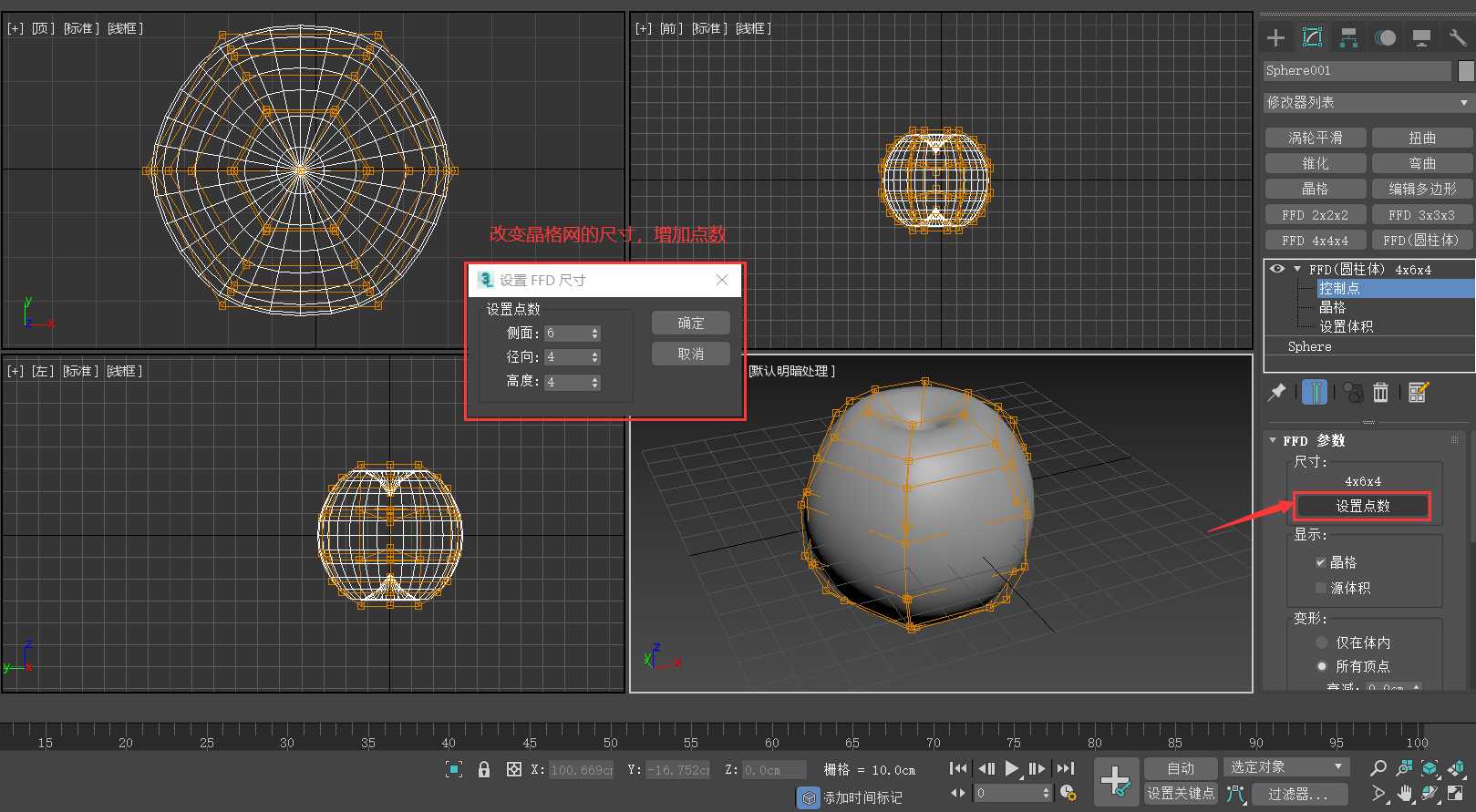Click 侧面 spinner arrows in dialog
Image resolution: width=1476 pixels, height=812 pixels.
[595, 334]
